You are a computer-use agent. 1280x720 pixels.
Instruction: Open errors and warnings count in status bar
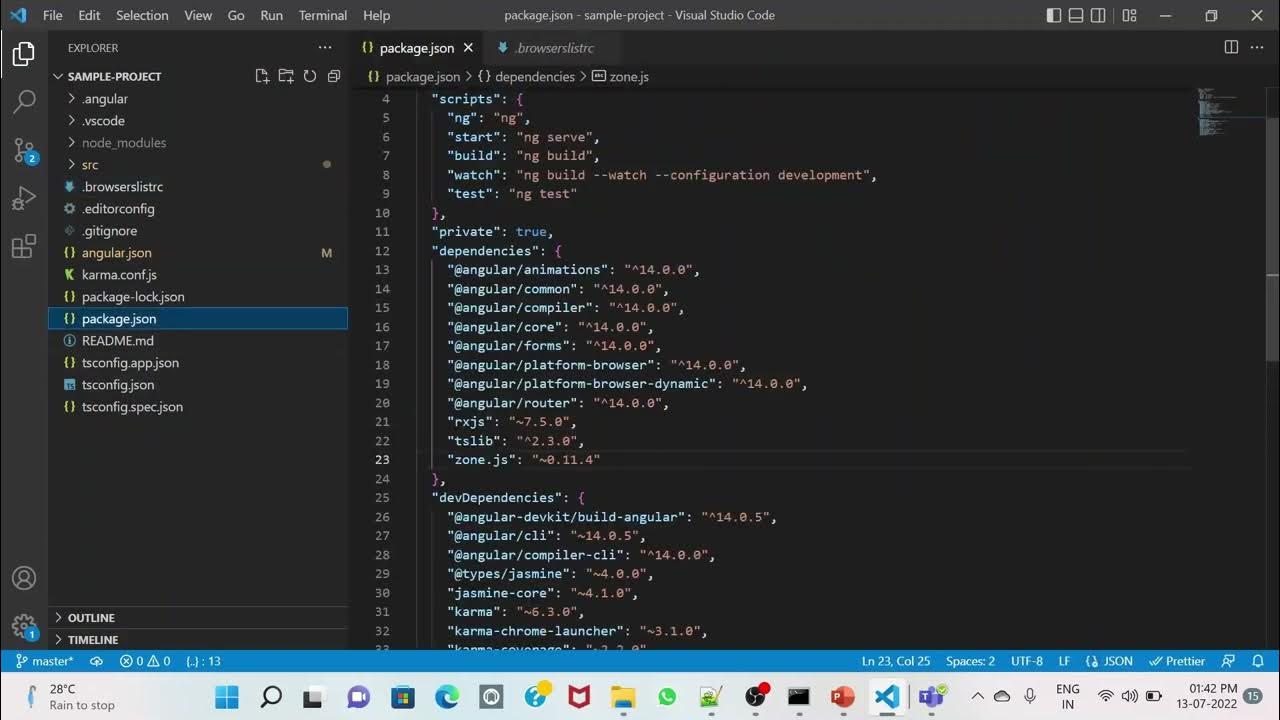[145, 661]
